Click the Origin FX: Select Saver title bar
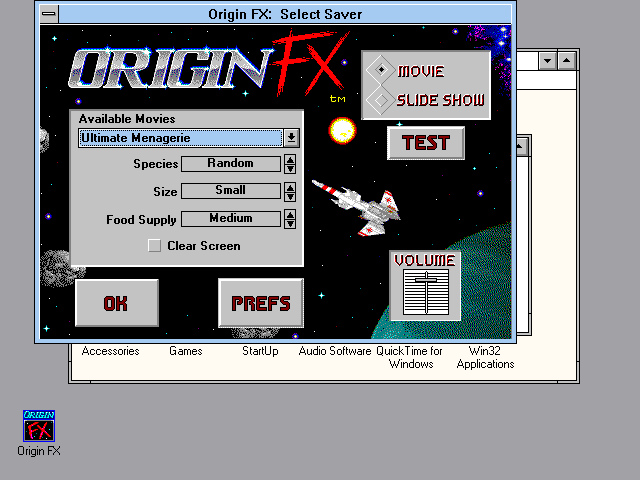640x480 pixels. click(x=285, y=14)
